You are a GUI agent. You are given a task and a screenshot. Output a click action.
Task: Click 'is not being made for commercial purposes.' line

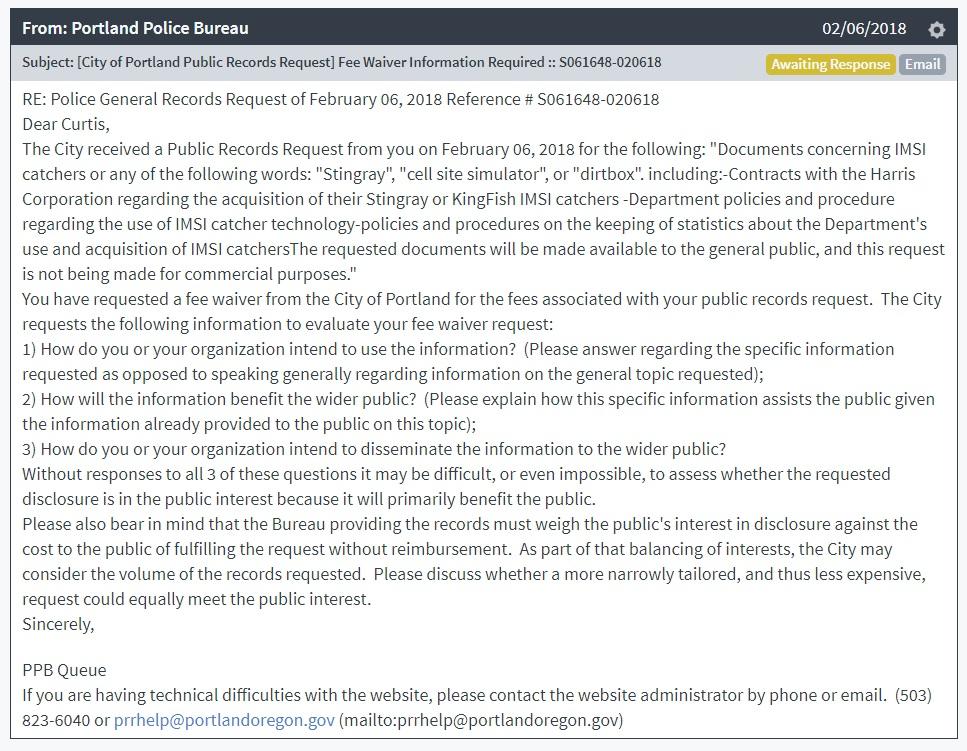coord(189,274)
